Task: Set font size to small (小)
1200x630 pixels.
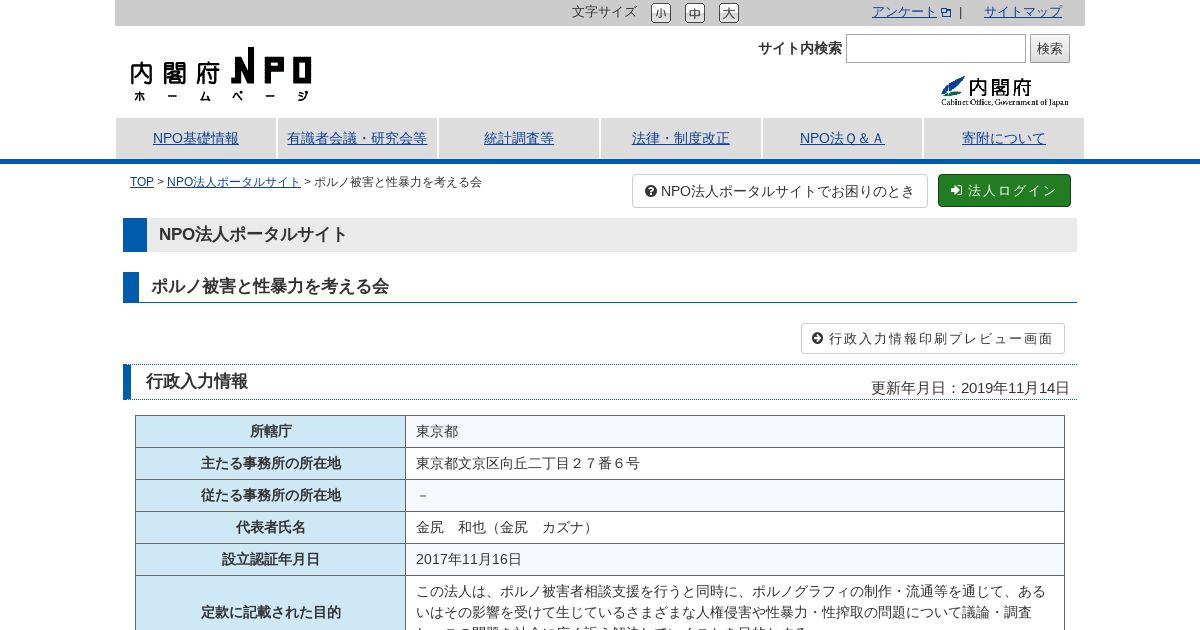Action: pos(661,13)
